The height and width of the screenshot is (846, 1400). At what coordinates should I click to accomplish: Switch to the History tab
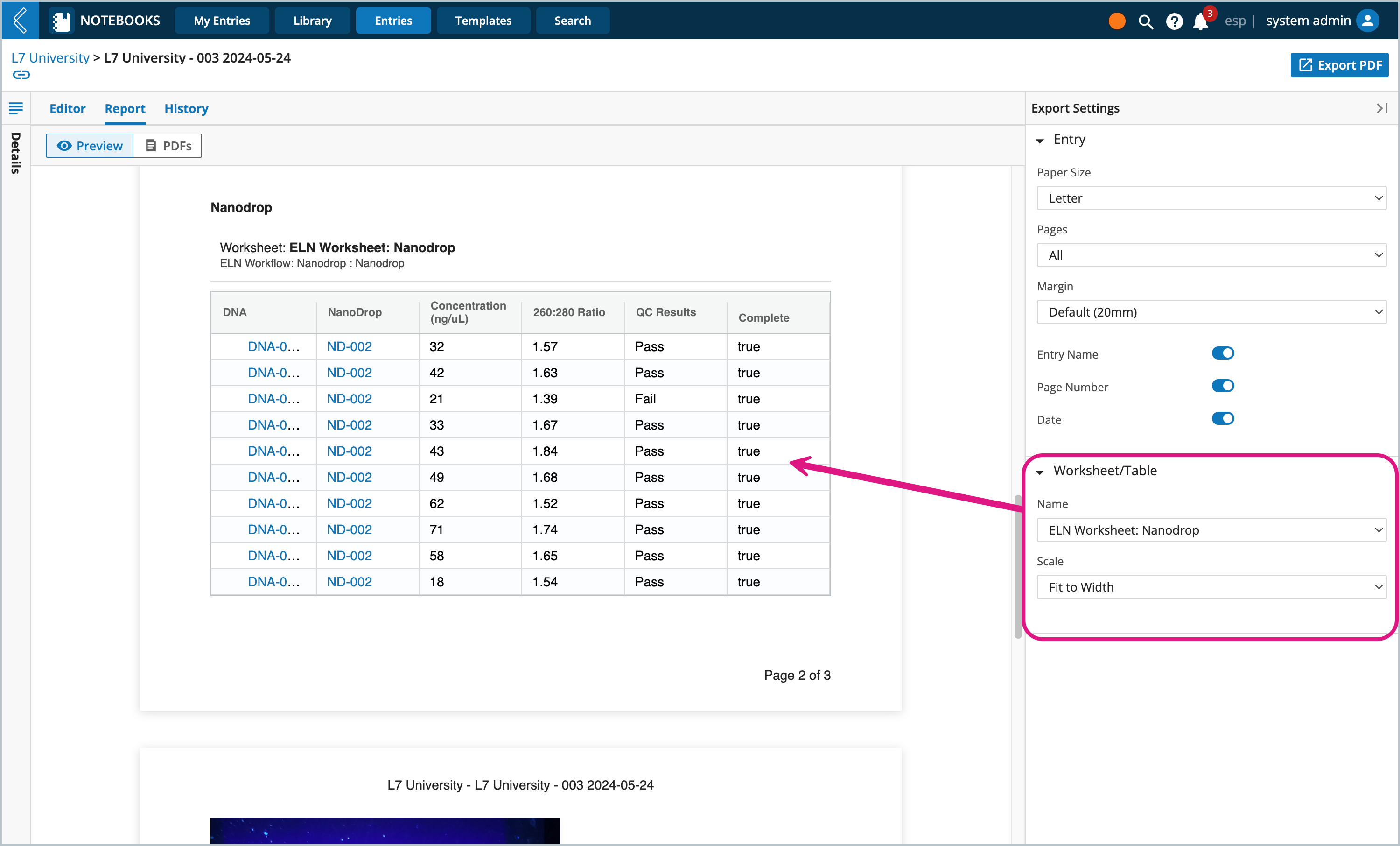pyautogui.click(x=186, y=108)
